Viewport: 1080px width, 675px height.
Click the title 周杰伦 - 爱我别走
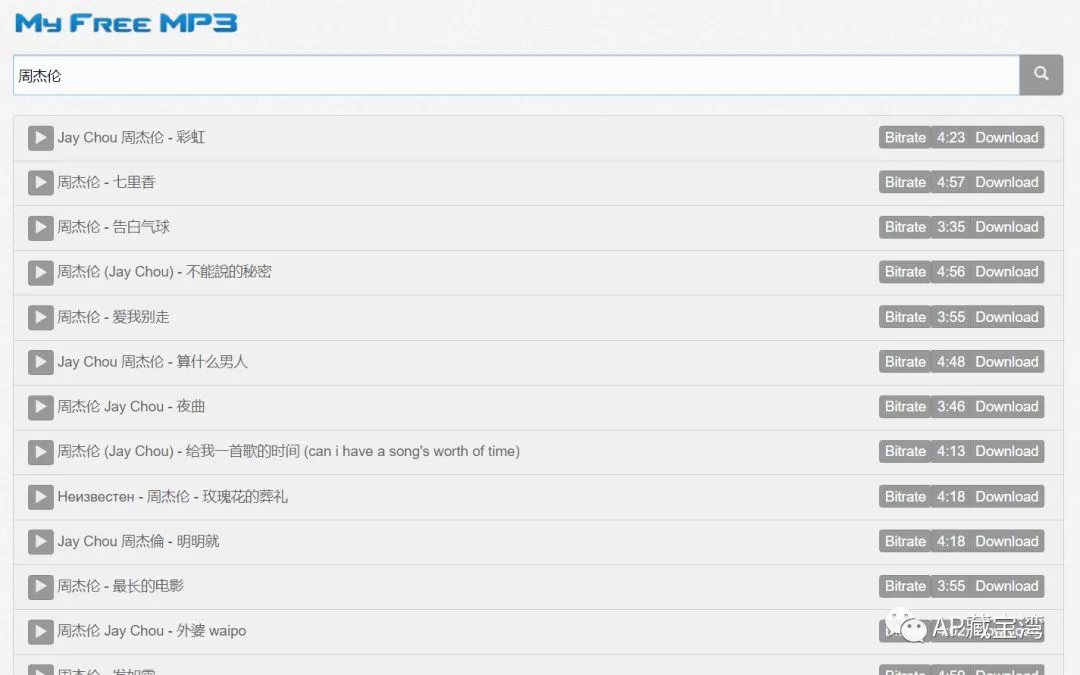(x=113, y=317)
